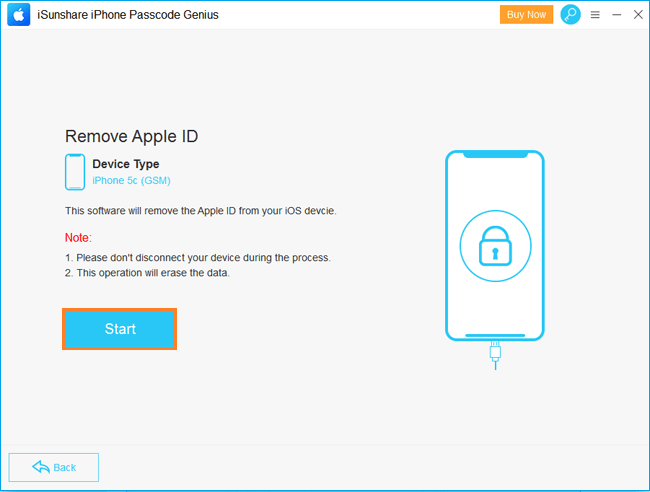Click the padlock icon in phone illustration

click(x=495, y=246)
